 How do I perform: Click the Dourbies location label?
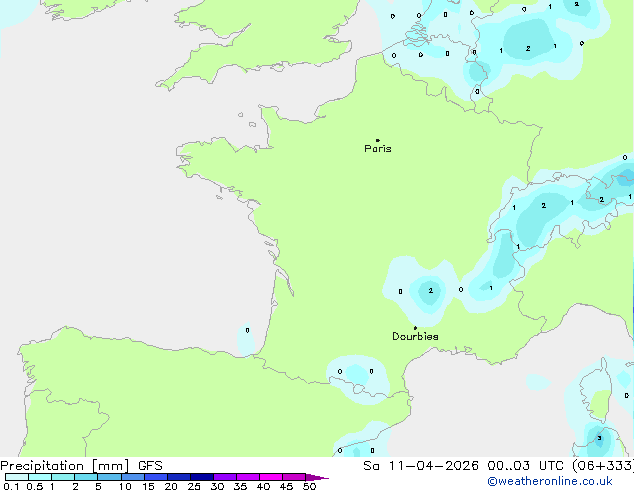coord(415,336)
